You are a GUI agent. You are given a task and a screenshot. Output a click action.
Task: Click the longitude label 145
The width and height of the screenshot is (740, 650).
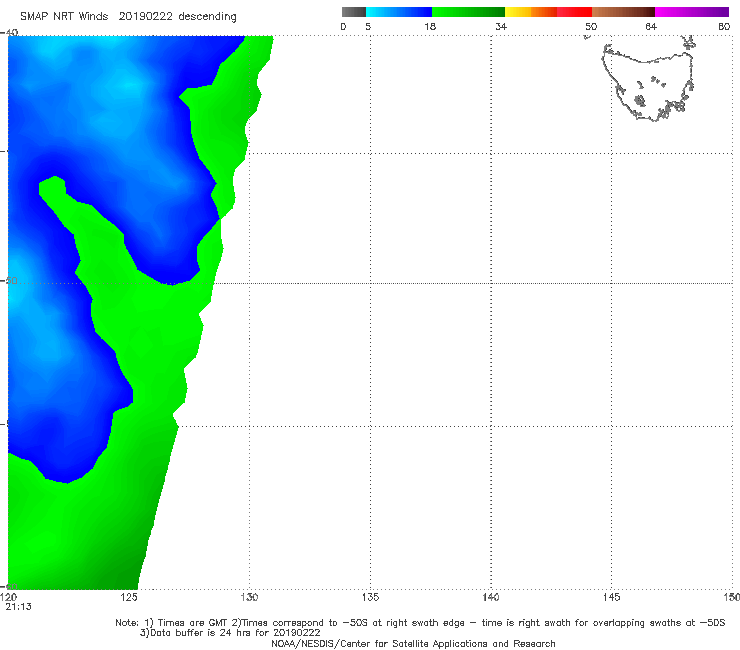(x=612, y=597)
